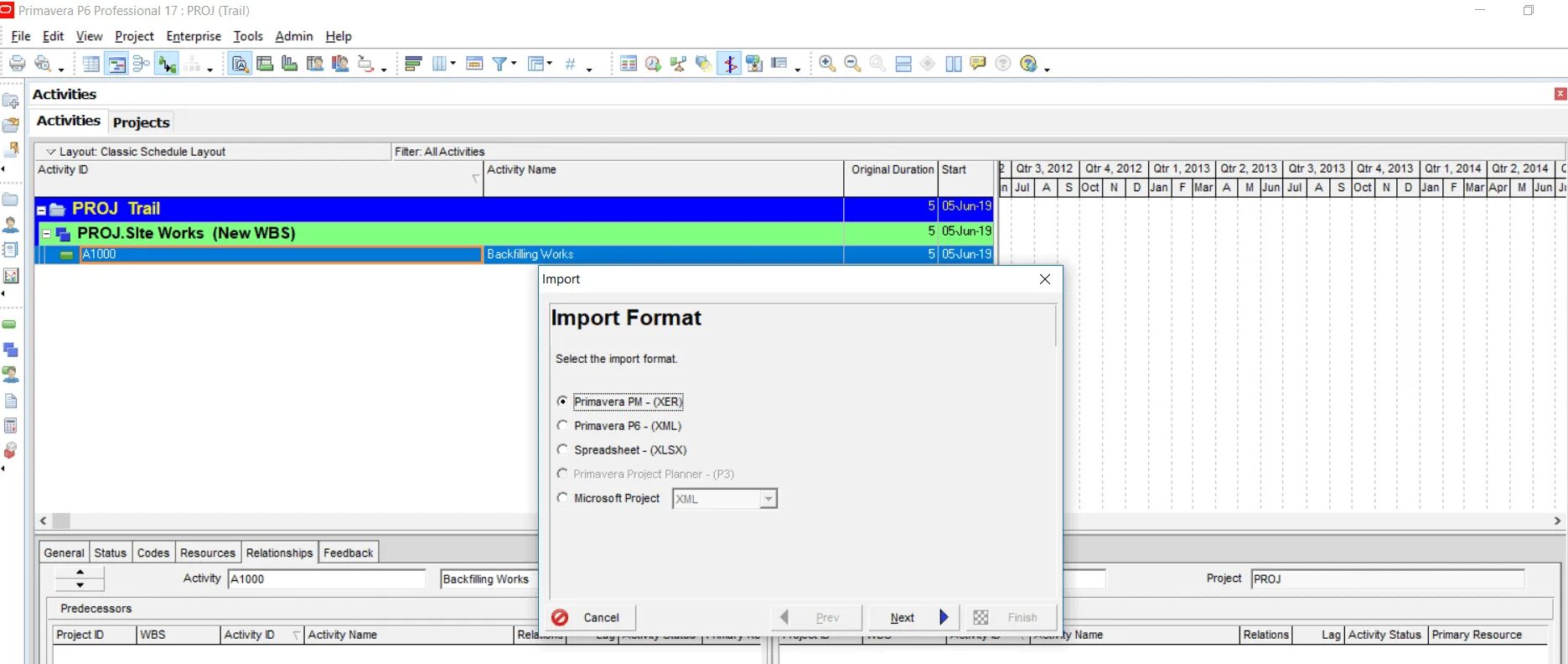Image resolution: width=1568 pixels, height=664 pixels.
Task: Click the Zoom Out magnifier
Action: pyautogui.click(x=852, y=64)
